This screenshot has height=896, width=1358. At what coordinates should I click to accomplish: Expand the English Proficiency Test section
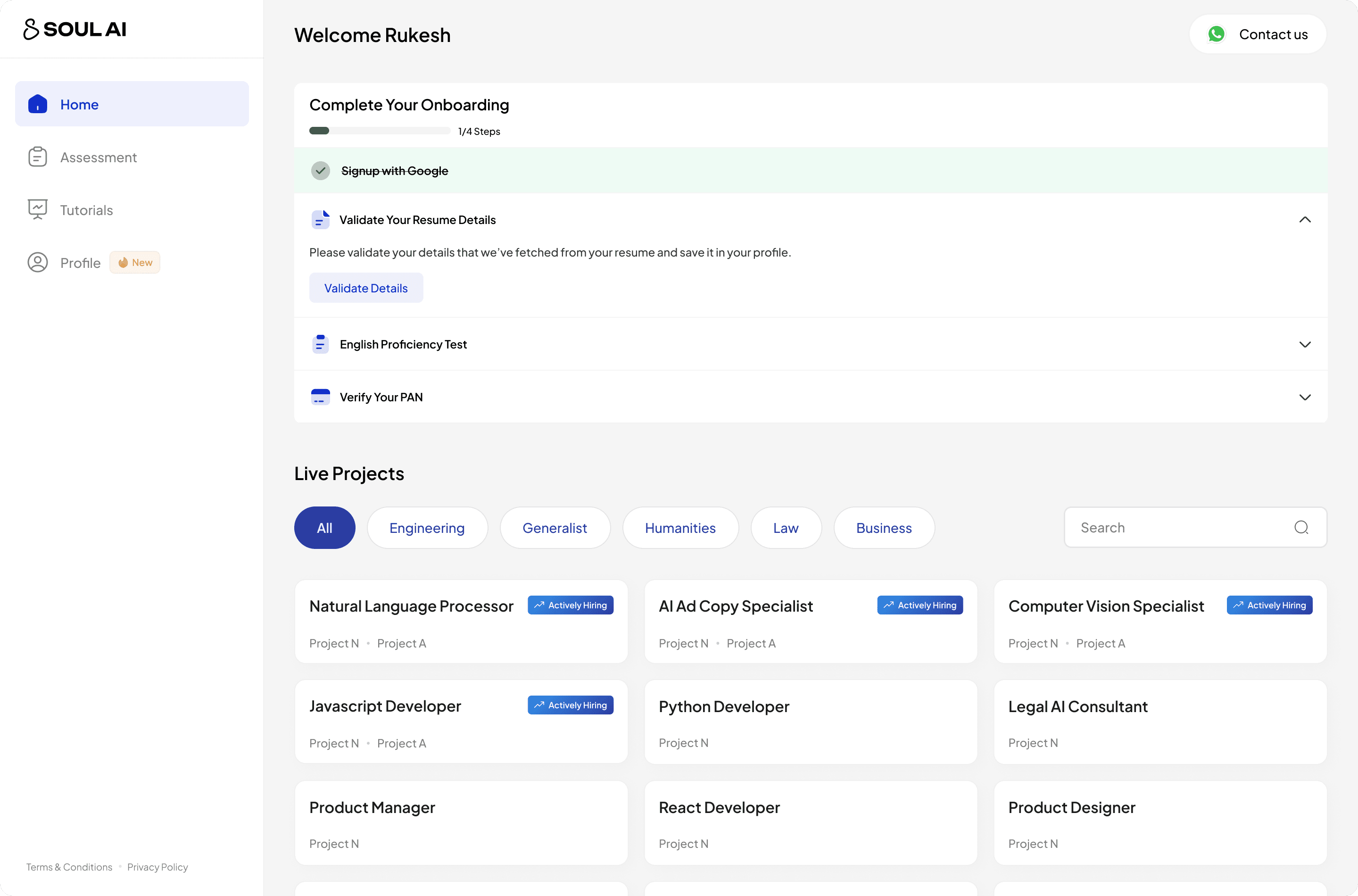tap(1304, 344)
